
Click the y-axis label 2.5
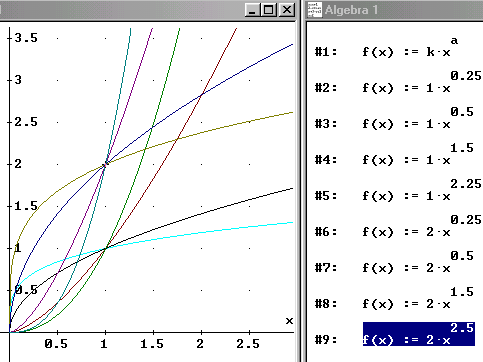(26, 122)
